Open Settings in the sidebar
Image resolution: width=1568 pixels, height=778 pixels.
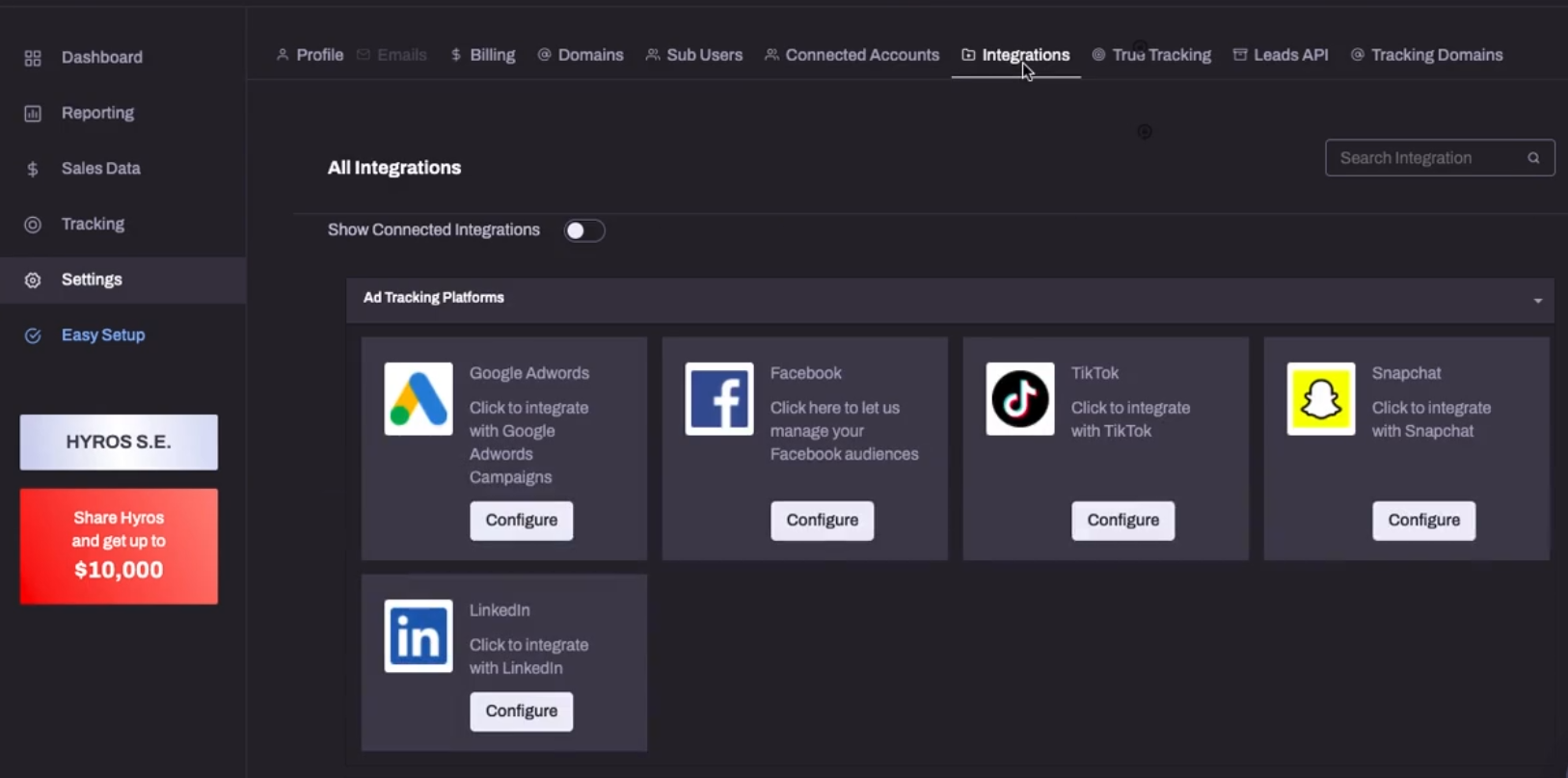pyautogui.click(x=122, y=281)
